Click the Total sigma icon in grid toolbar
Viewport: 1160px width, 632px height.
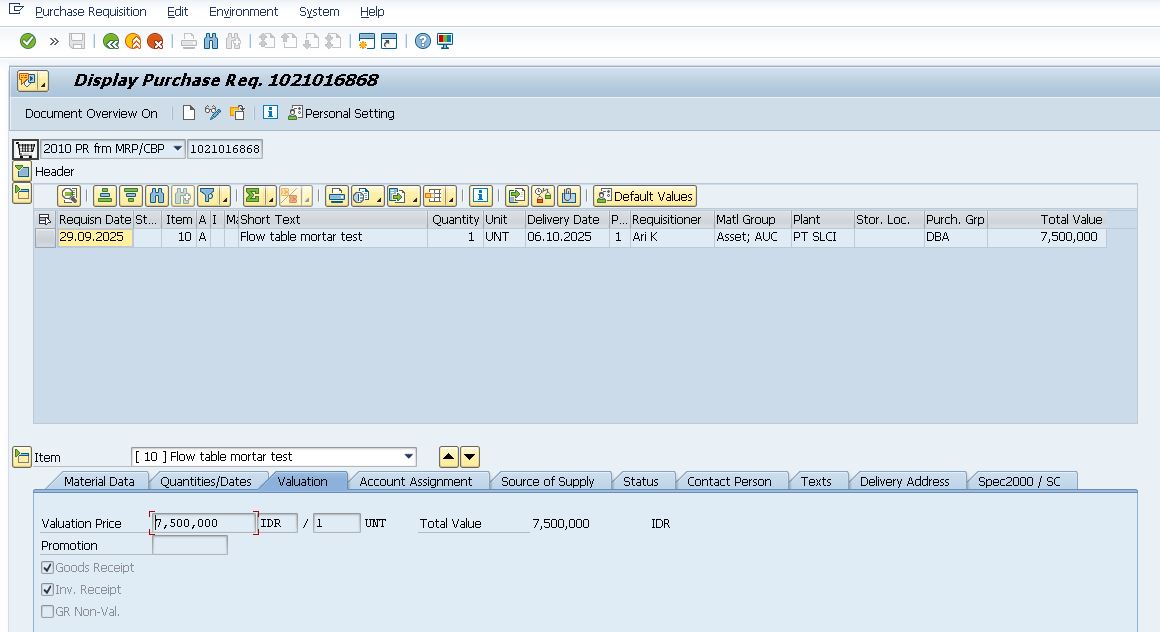(x=254, y=196)
